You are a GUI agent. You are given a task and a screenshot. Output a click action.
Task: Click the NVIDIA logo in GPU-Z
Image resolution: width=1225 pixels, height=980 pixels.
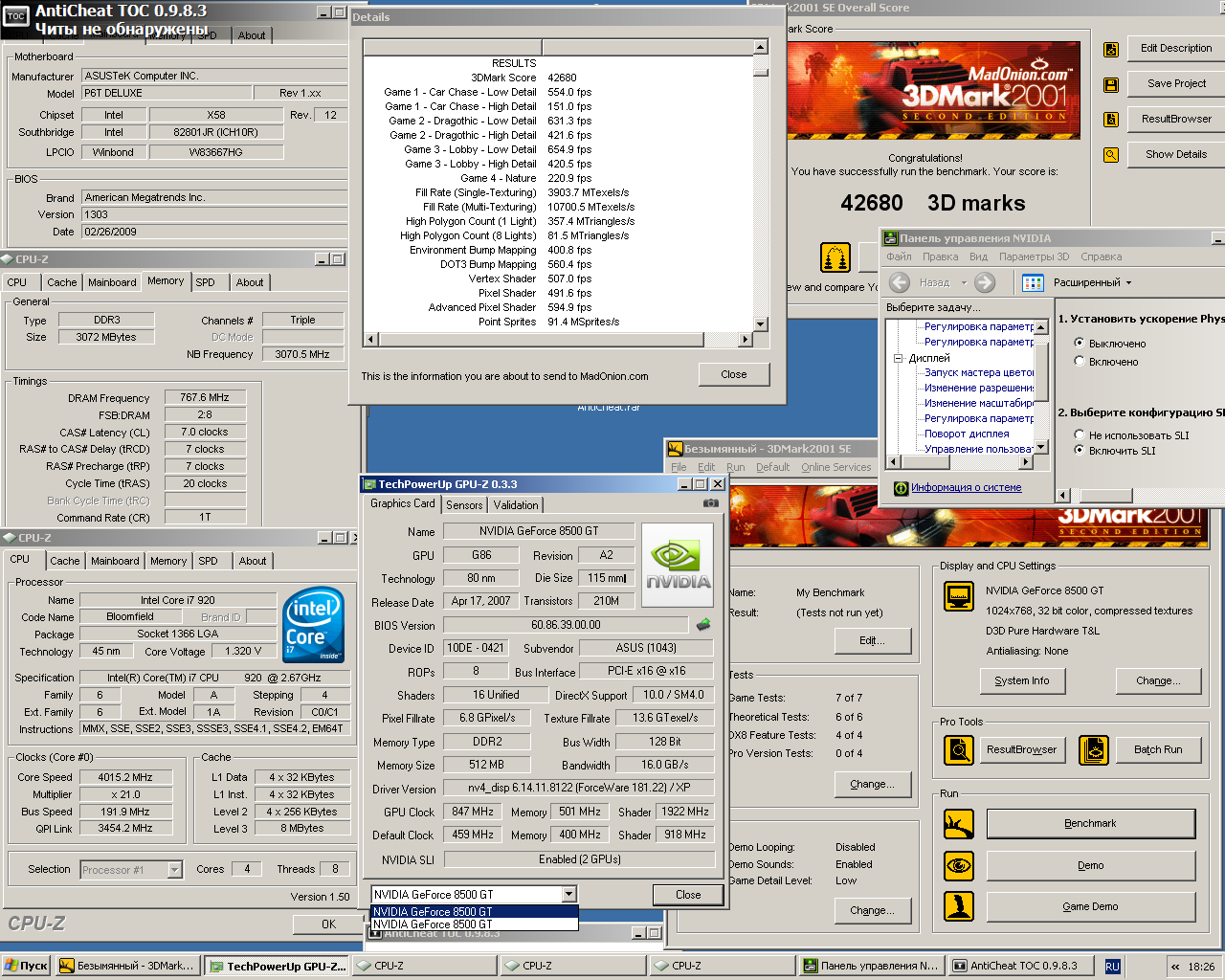[678, 565]
